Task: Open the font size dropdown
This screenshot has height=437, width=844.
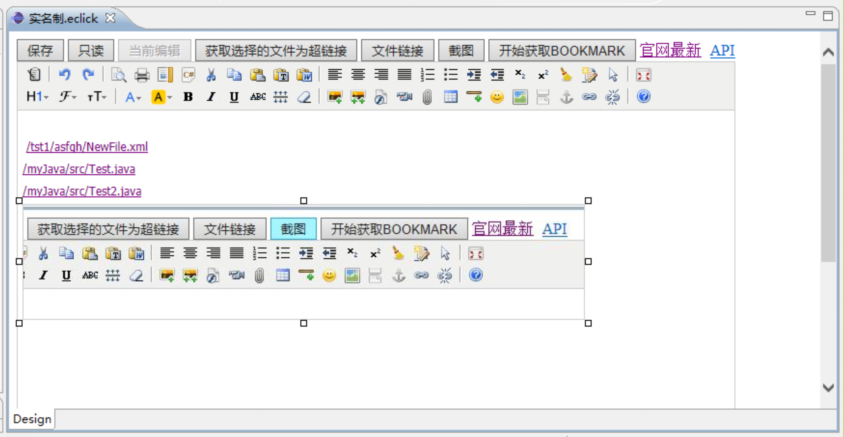Action: pyautogui.click(x=97, y=97)
